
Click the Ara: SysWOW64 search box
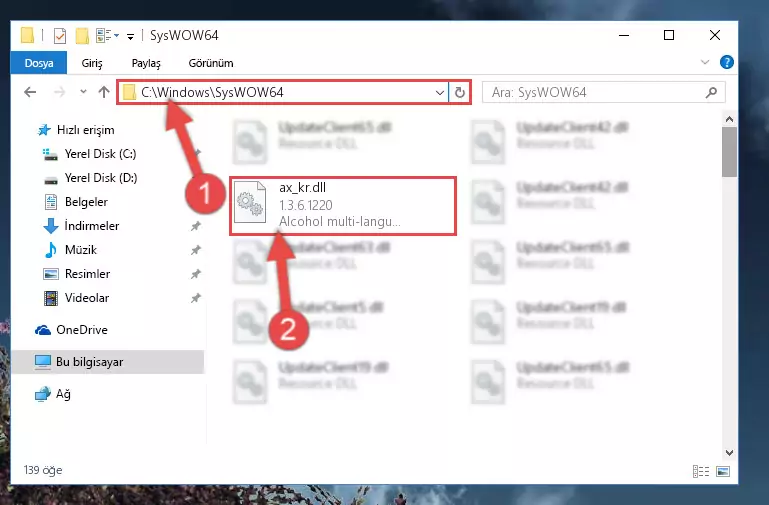pyautogui.click(x=604, y=92)
